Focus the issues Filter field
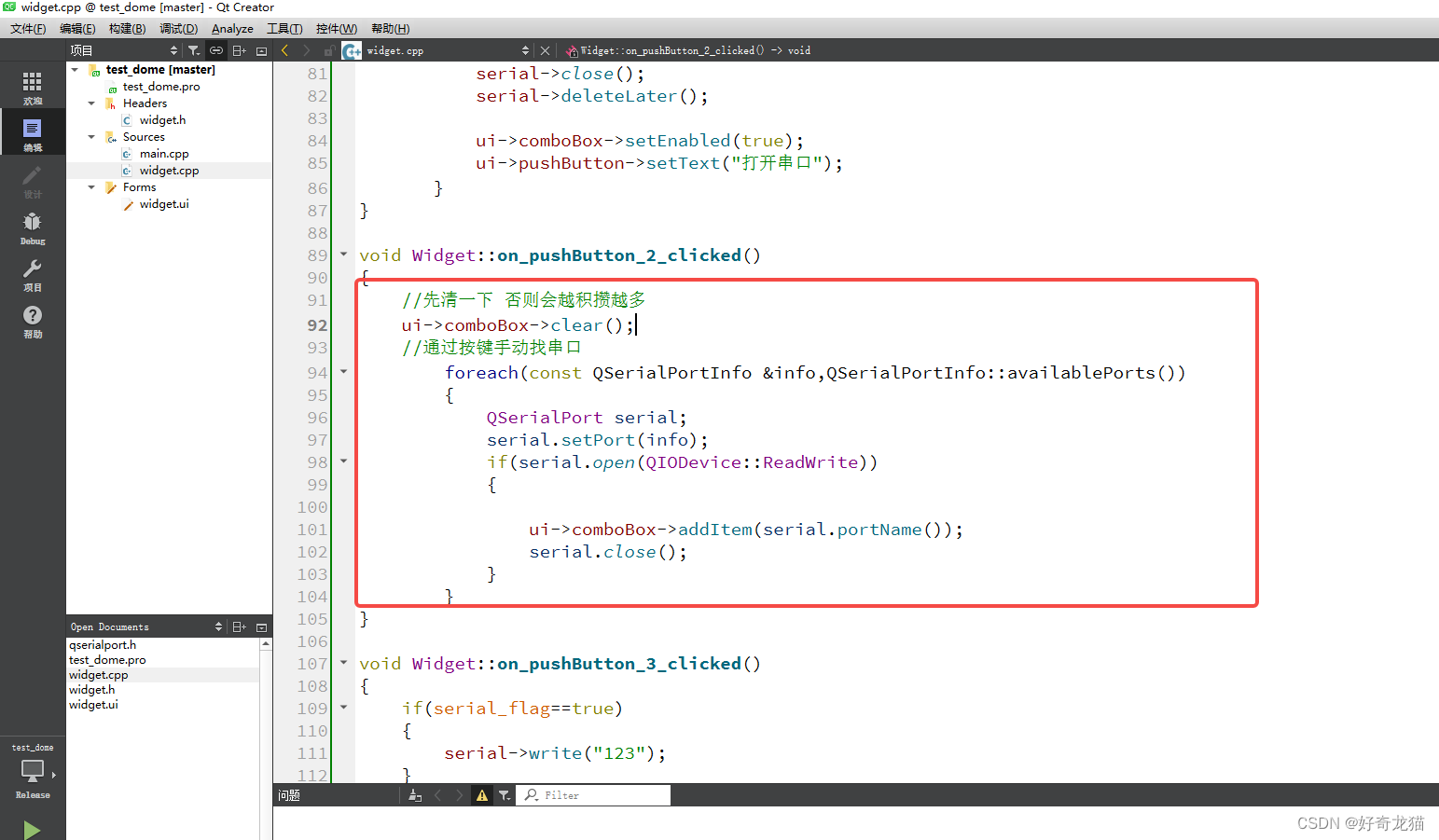This screenshot has width=1439, height=840. [593, 795]
